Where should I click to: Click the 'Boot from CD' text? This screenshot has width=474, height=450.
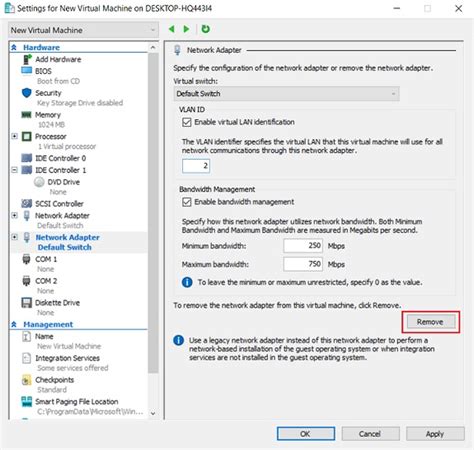(58, 81)
